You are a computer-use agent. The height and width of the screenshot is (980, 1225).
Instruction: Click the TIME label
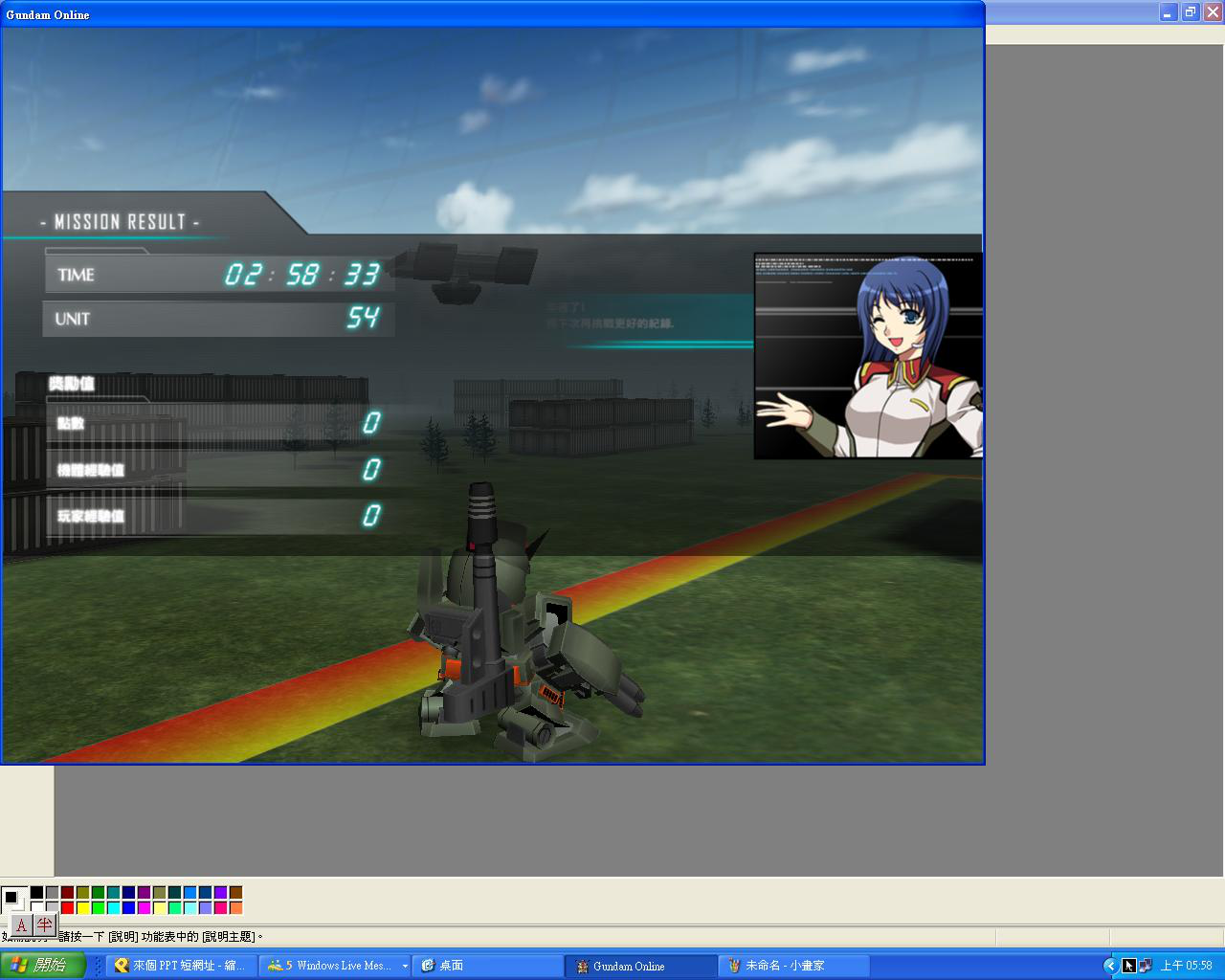point(76,276)
